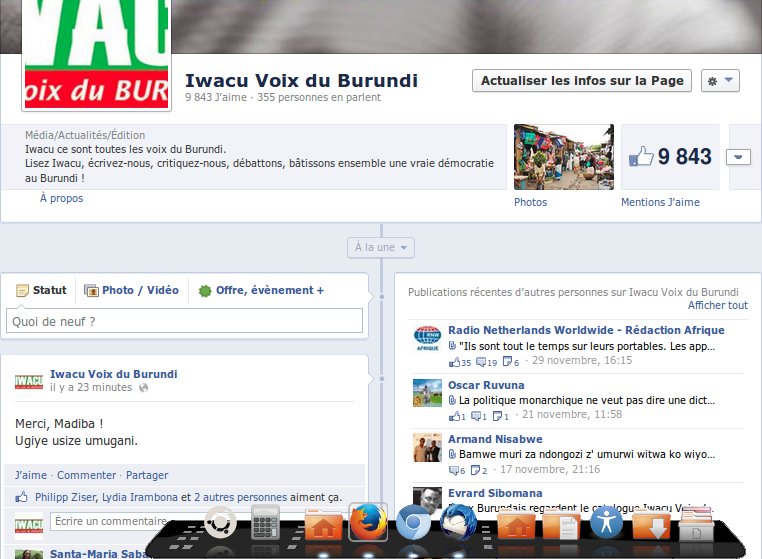Open the accessibility icon in the dock
762x559 pixels.
(x=606, y=523)
